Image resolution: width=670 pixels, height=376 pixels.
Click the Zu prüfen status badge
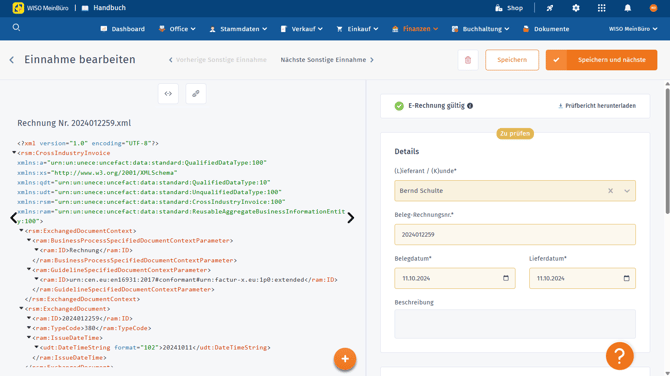click(x=515, y=134)
